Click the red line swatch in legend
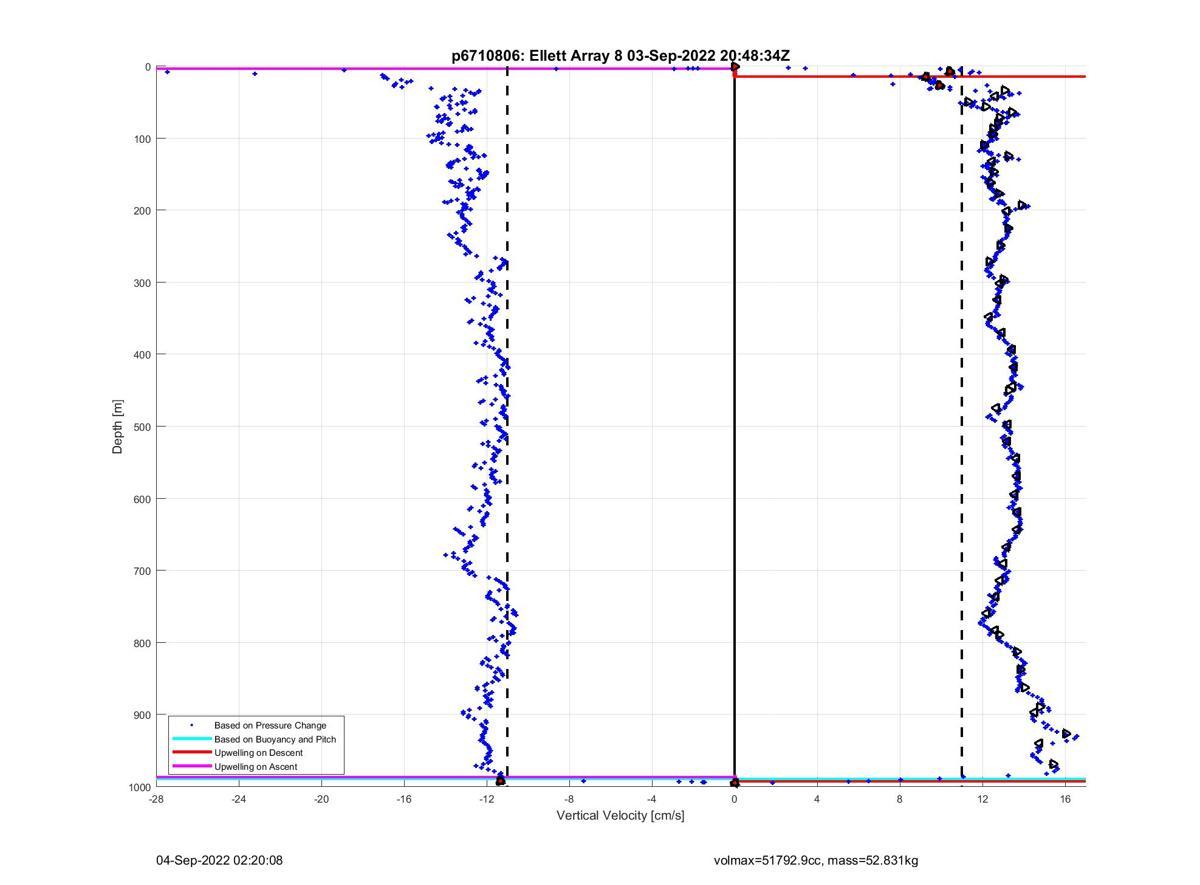This screenshot has height=885, width=1200. tap(192, 753)
